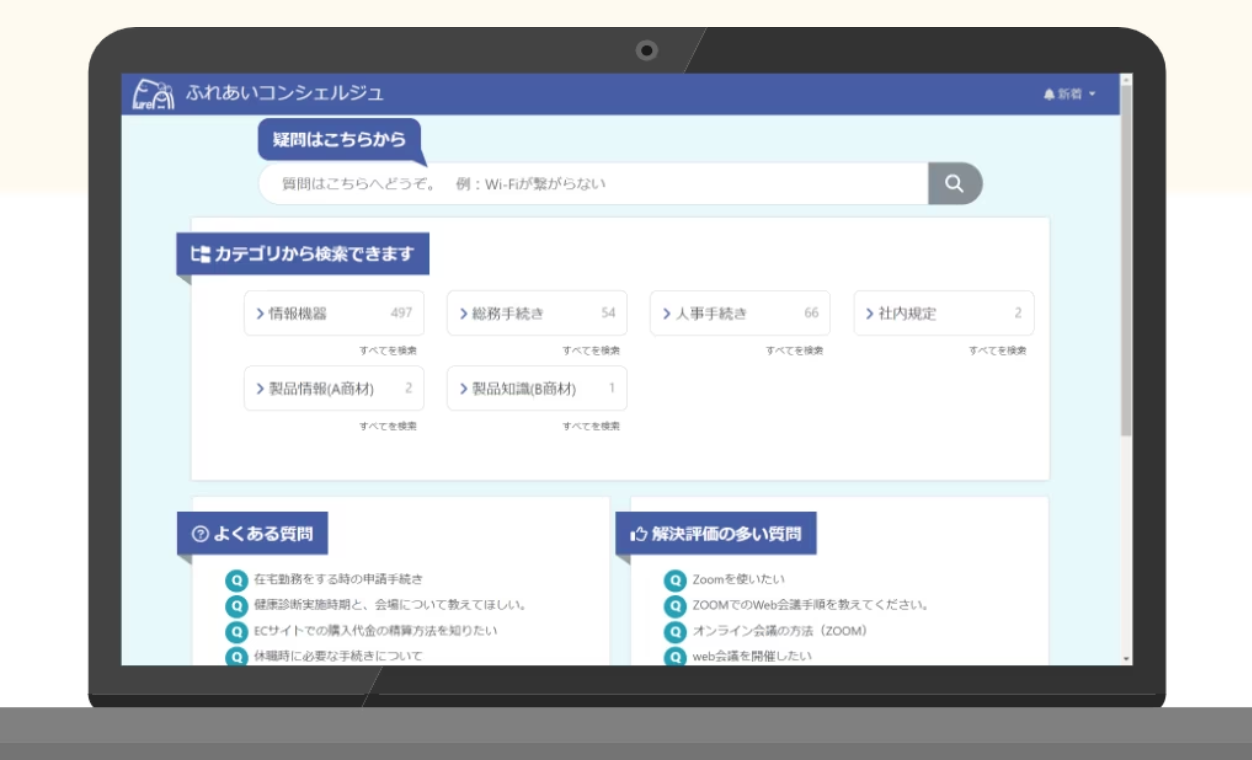Screen dimensions: 1252x760
Task: Expand the 人事手続き category
Action: pyautogui.click(x=739, y=313)
